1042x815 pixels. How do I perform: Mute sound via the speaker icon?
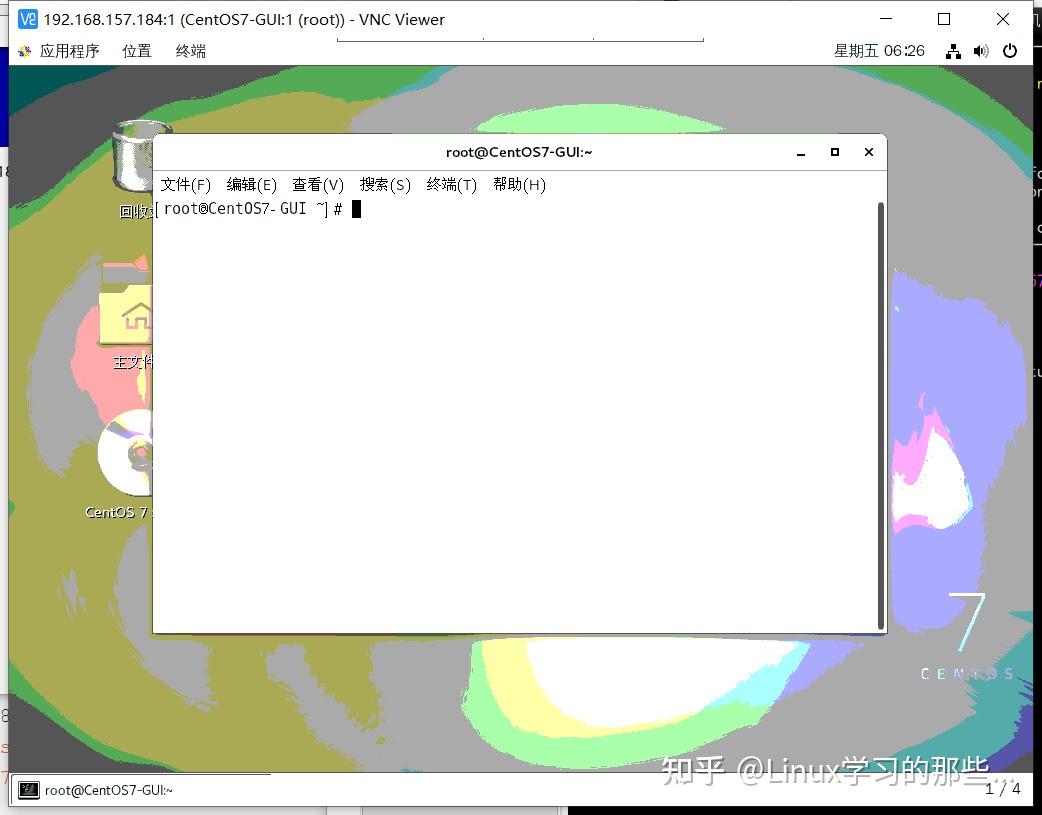[981, 51]
